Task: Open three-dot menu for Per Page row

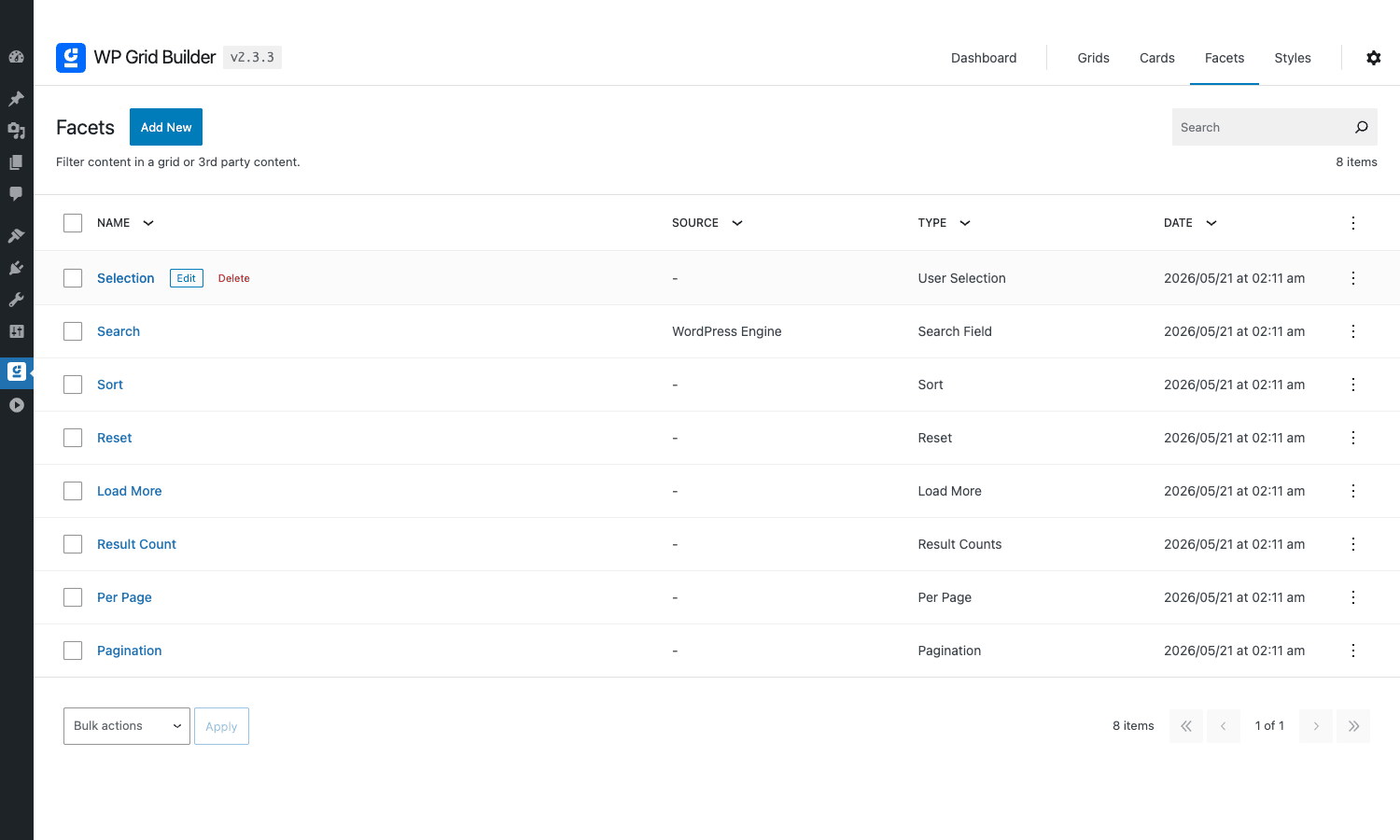Action: click(1353, 597)
